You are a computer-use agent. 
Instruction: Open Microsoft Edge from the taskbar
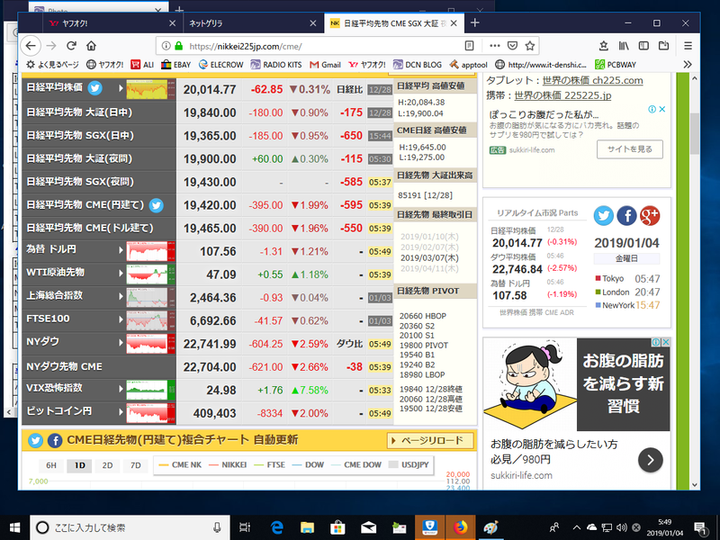click(278, 527)
